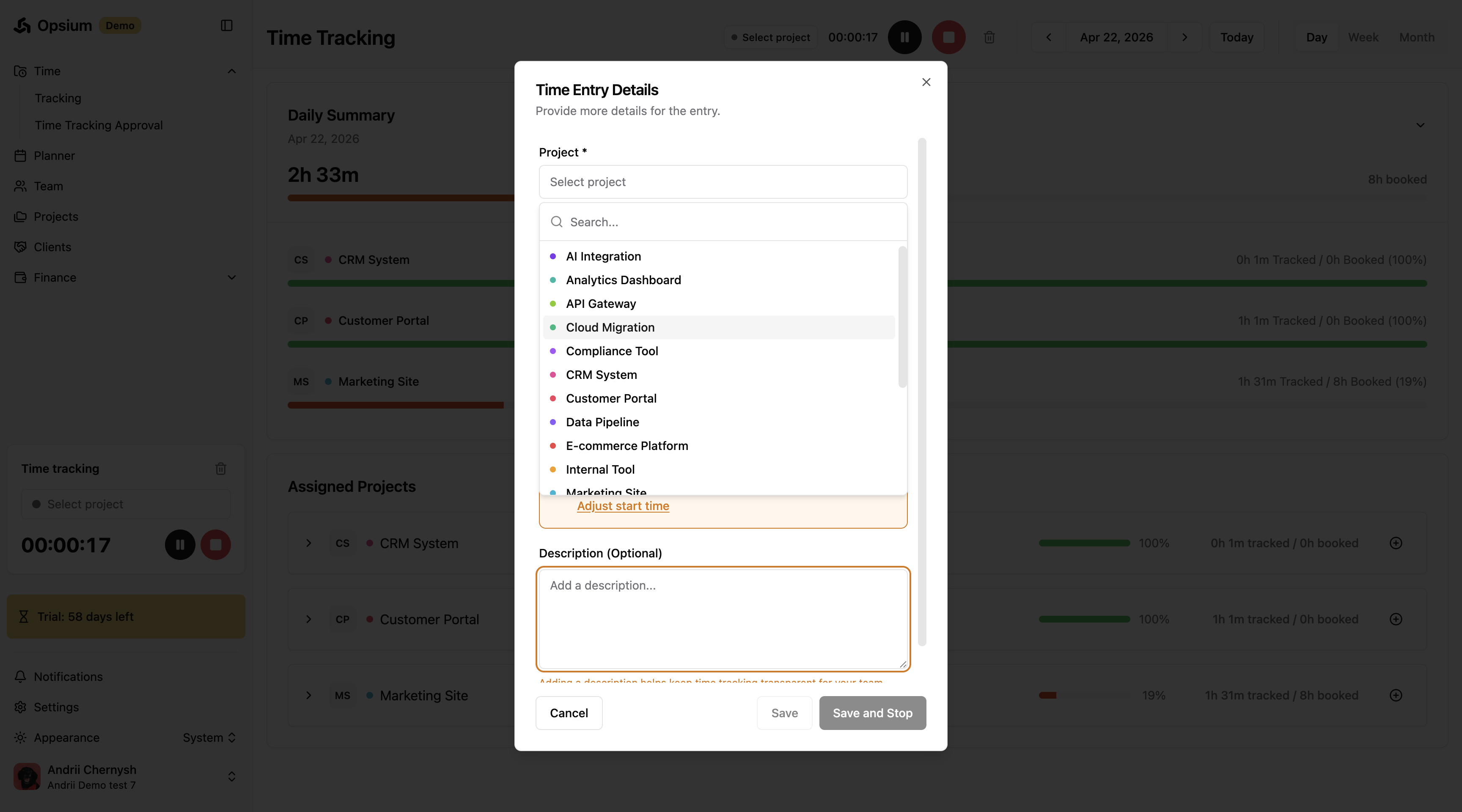The height and width of the screenshot is (812, 1462).
Task: Click the project list scrollbar
Action: (x=902, y=318)
